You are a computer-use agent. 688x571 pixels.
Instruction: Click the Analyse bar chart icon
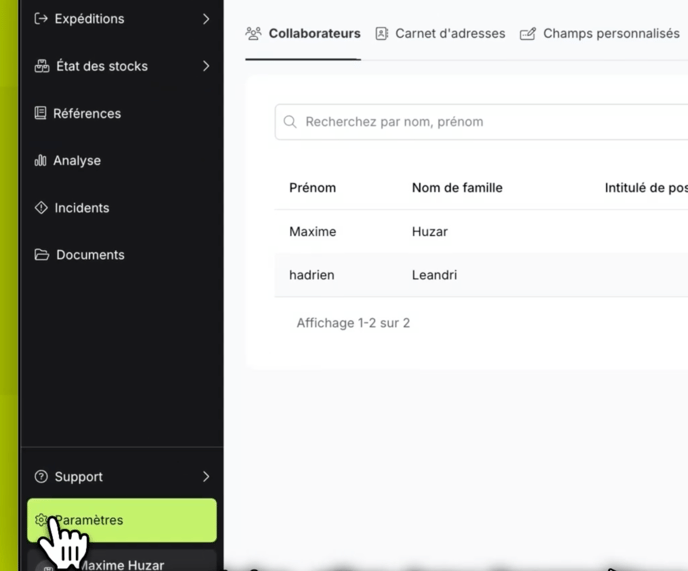[x=41, y=160]
